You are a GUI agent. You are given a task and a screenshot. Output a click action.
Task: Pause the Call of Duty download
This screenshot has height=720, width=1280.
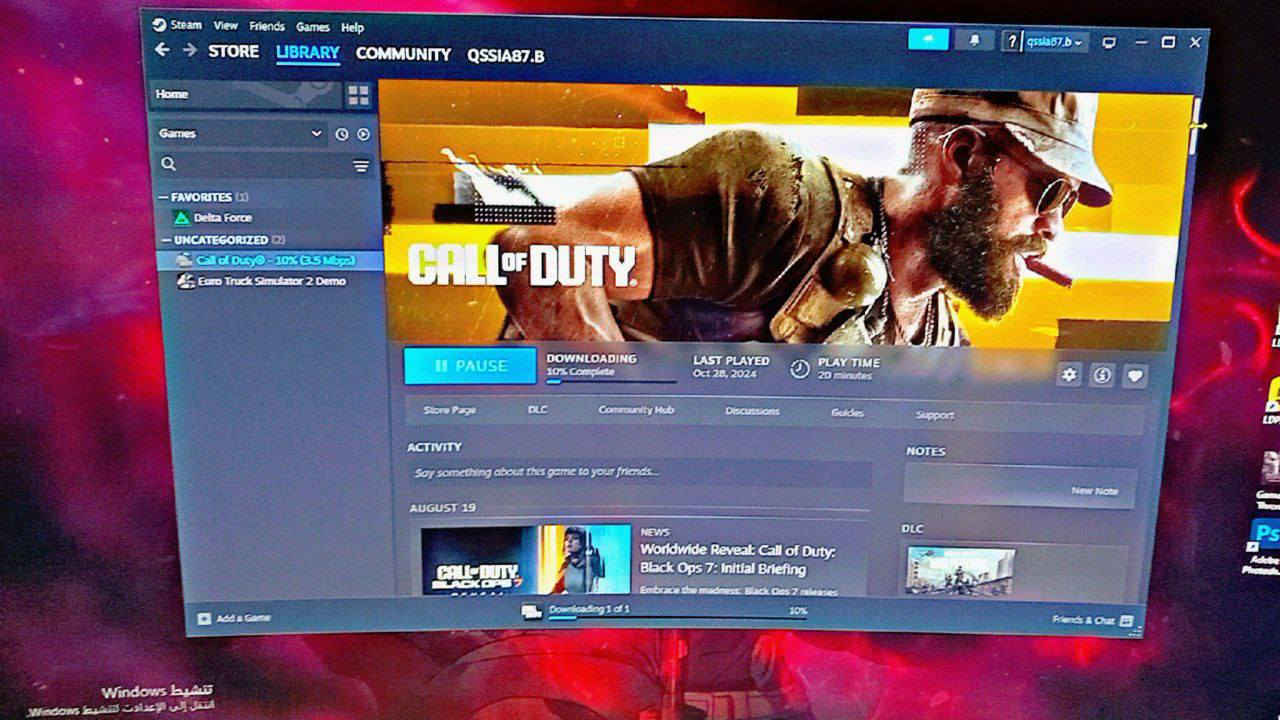(469, 366)
